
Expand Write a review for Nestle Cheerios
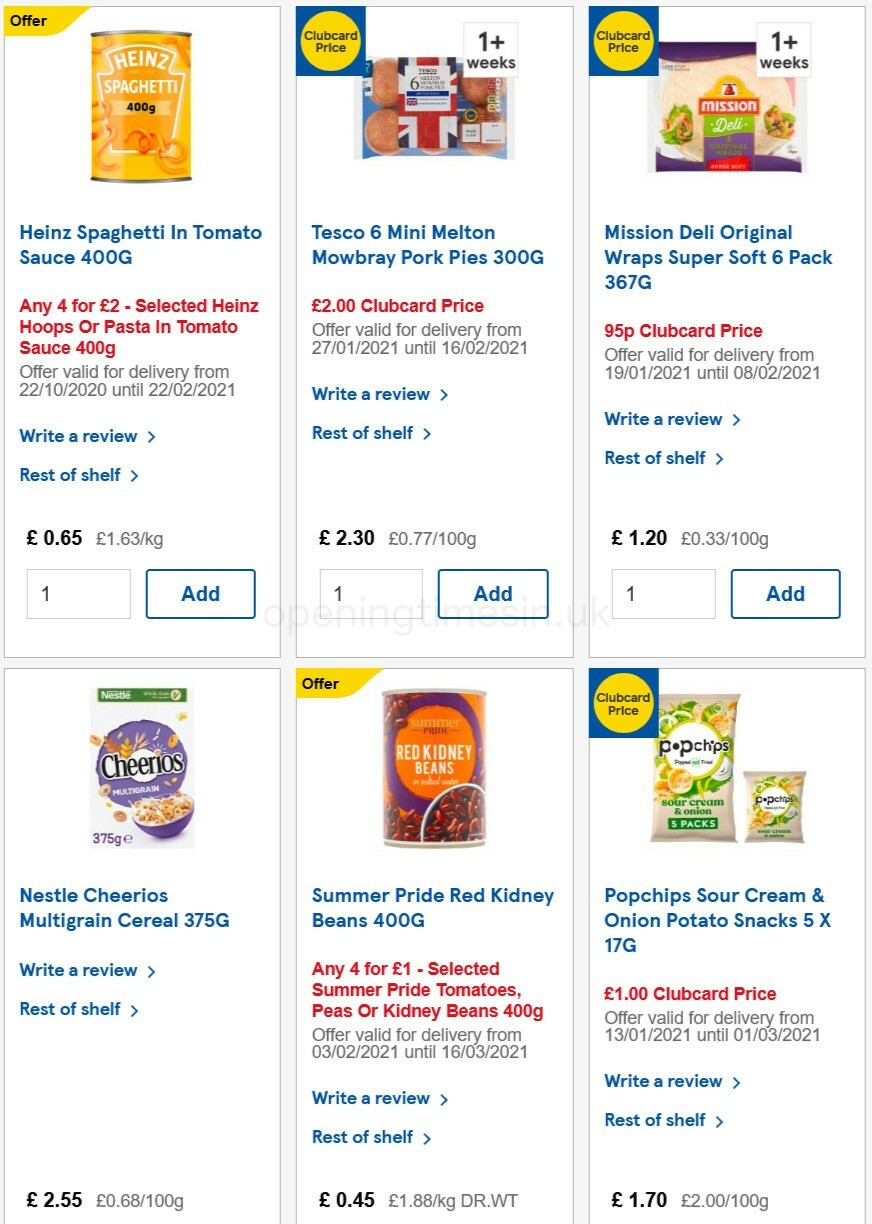(x=79, y=970)
